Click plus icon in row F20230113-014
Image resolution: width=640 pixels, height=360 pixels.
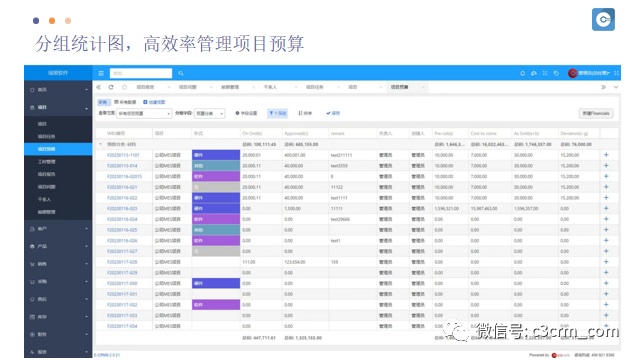[x=606, y=165]
